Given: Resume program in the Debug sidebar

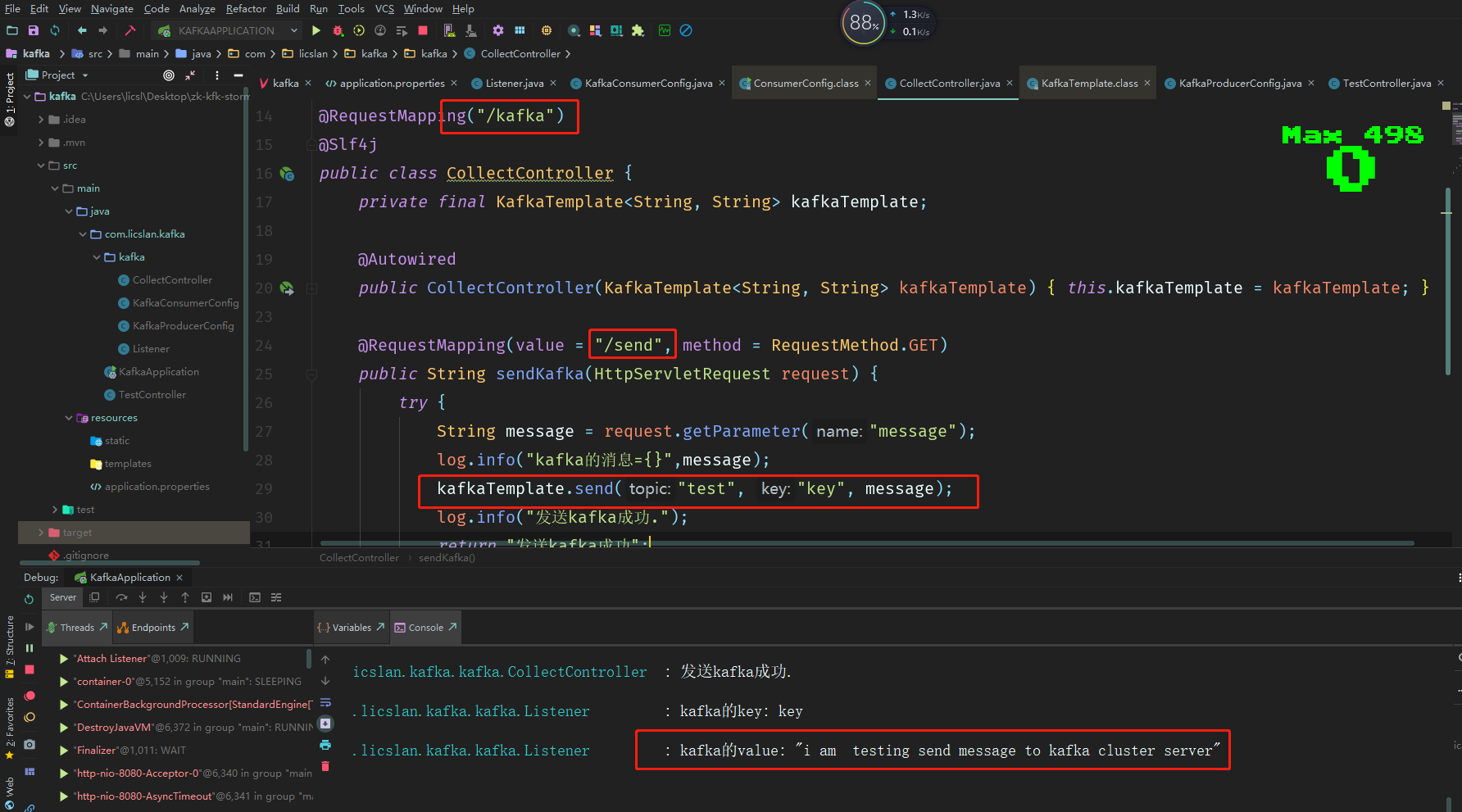Looking at the screenshot, I should point(30,627).
